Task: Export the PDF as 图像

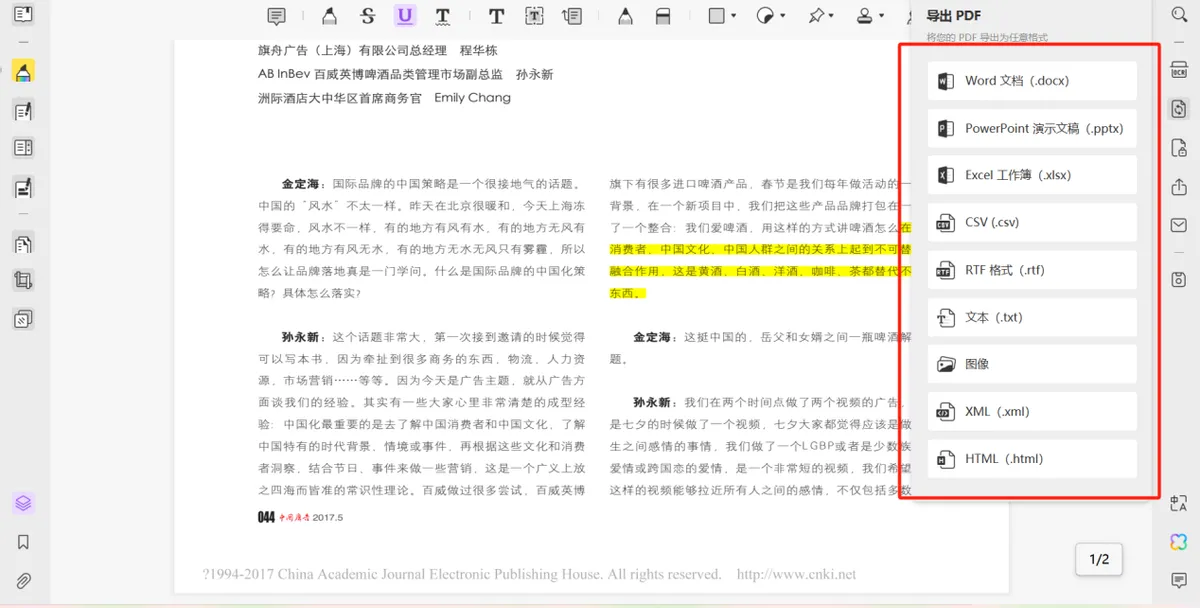Action: 1032,364
